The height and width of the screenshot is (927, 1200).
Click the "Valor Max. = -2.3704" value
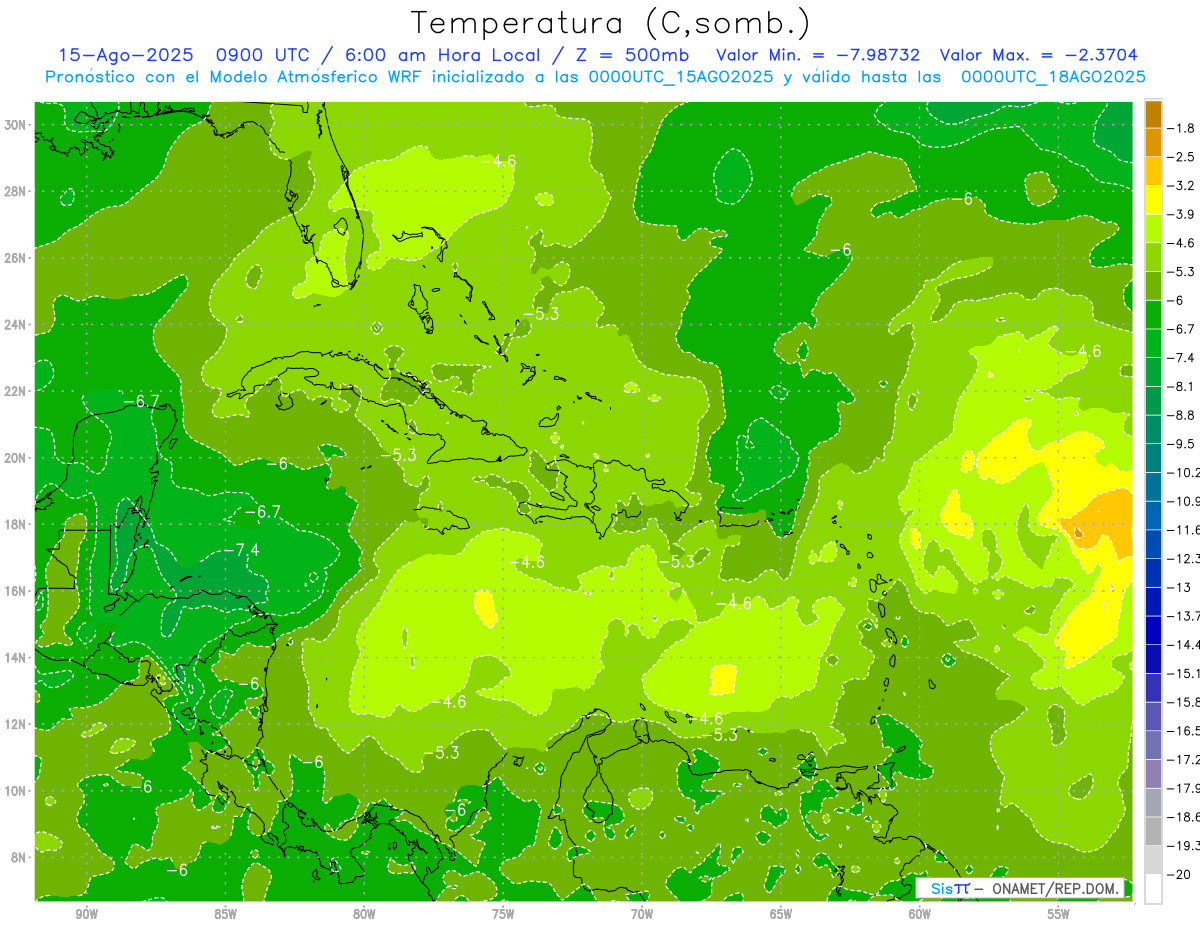1039,55
